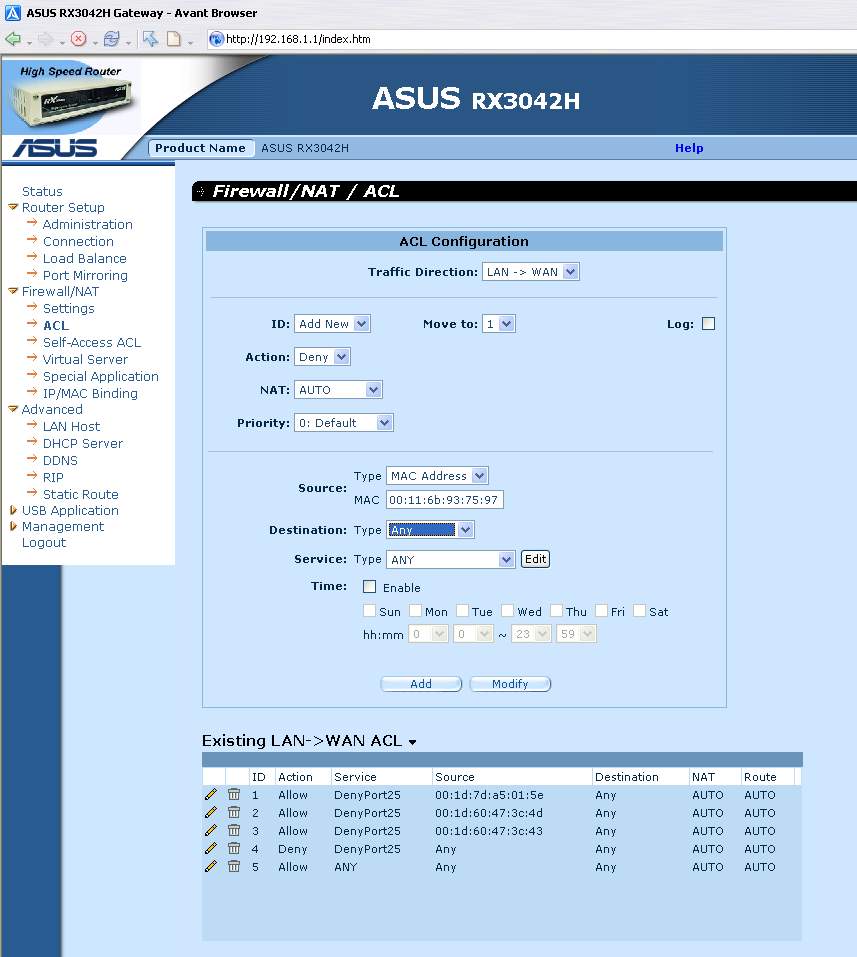Click the Service Edit button

[x=535, y=559]
